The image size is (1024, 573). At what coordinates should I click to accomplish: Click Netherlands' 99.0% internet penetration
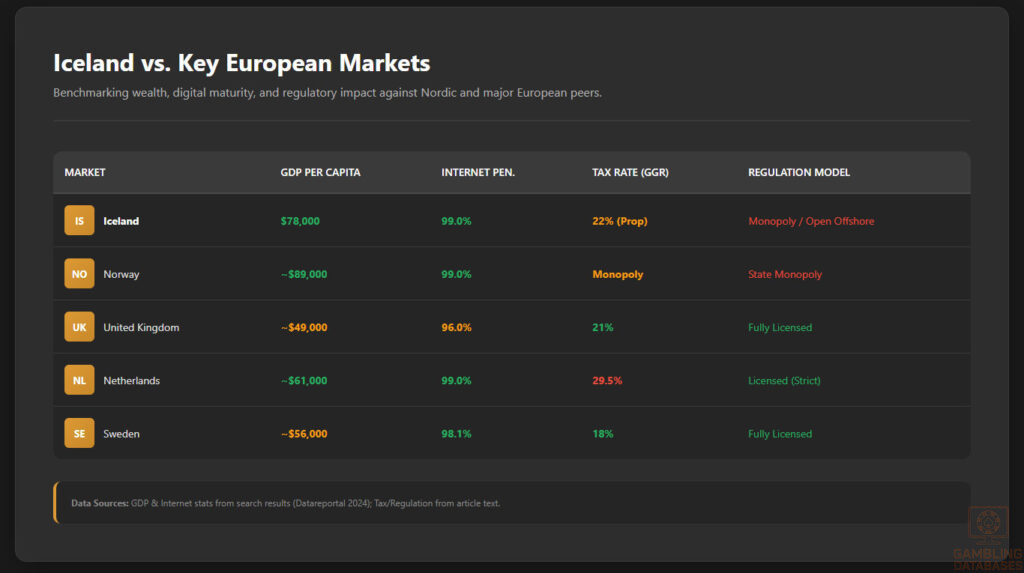[456, 380]
